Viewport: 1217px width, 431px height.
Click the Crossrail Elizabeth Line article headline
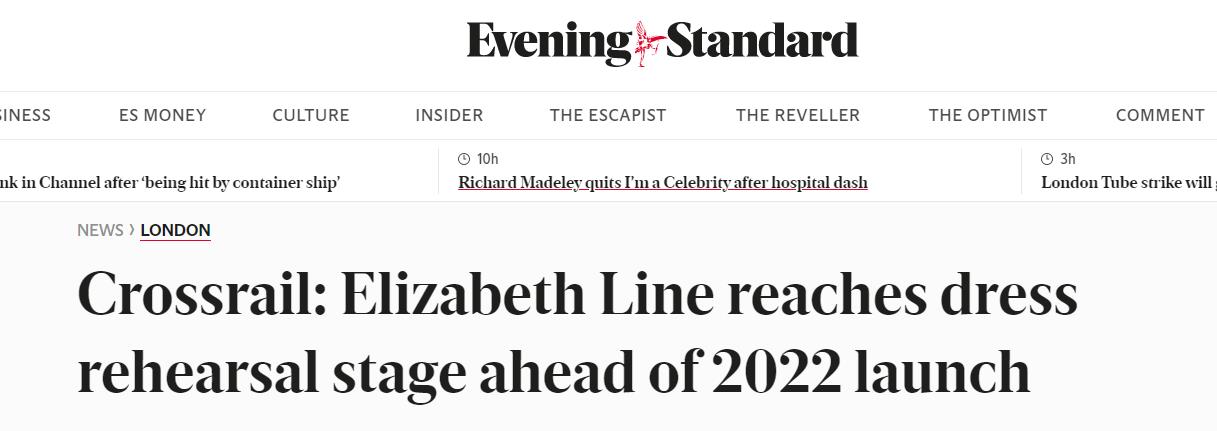pos(577,332)
